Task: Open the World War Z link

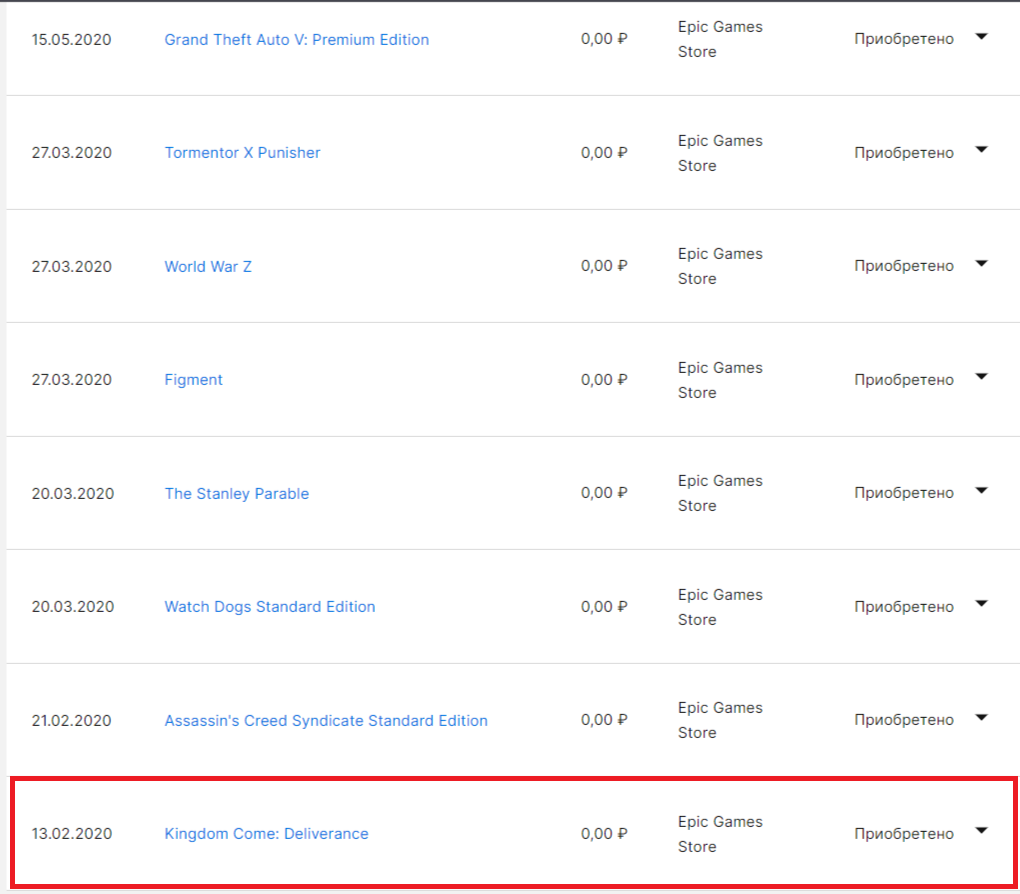Action: coord(208,267)
